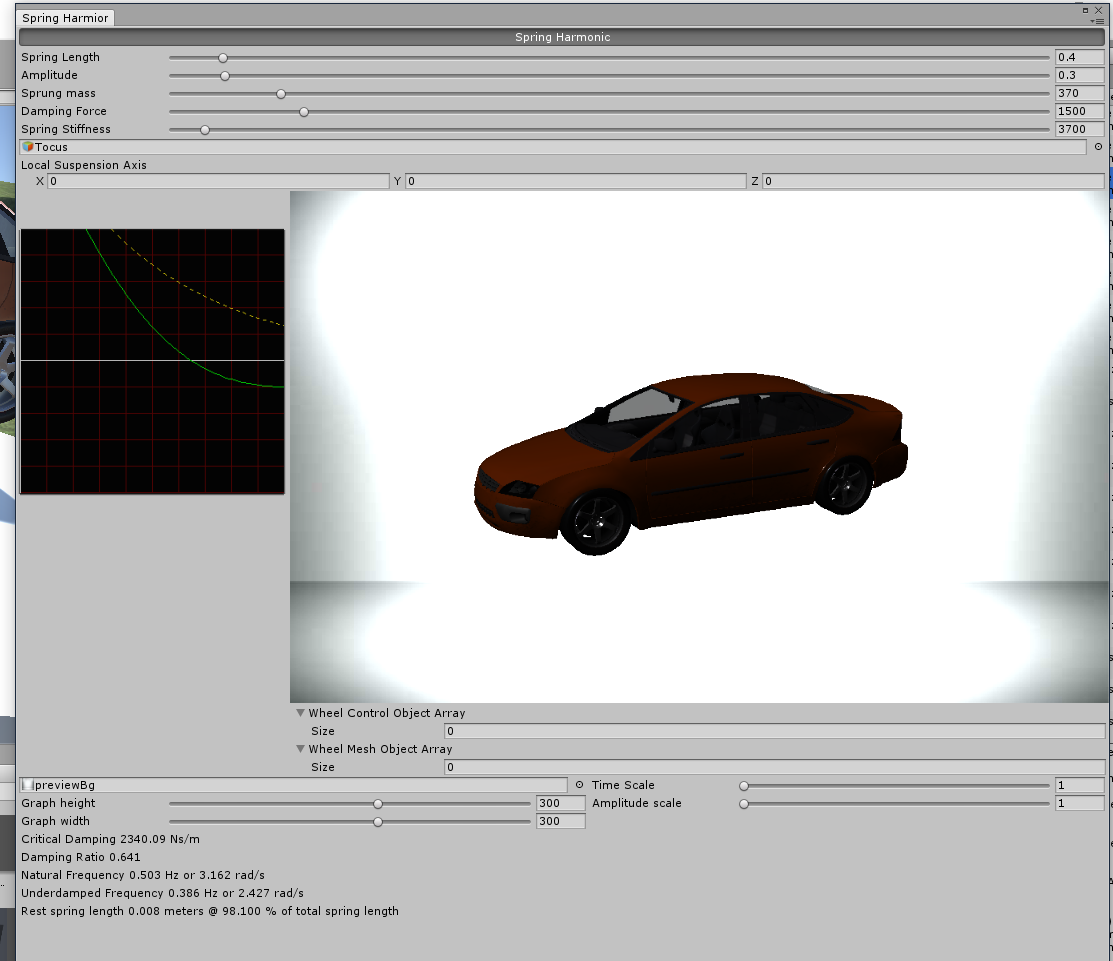Collapse the Wheel Mesh Object Array foldout
The height and width of the screenshot is (961, 1113).
(x=300, y=749)
